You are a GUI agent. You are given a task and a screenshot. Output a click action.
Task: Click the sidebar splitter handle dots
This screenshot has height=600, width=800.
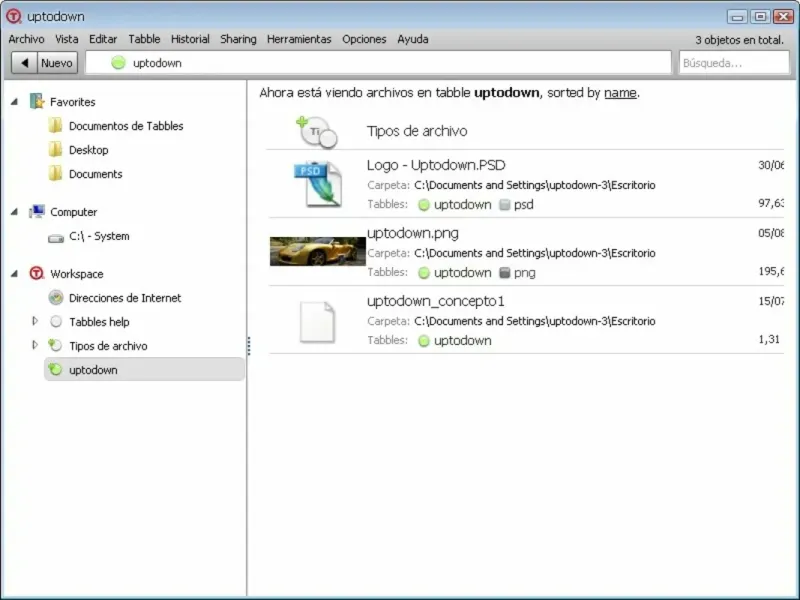point(248,345)
